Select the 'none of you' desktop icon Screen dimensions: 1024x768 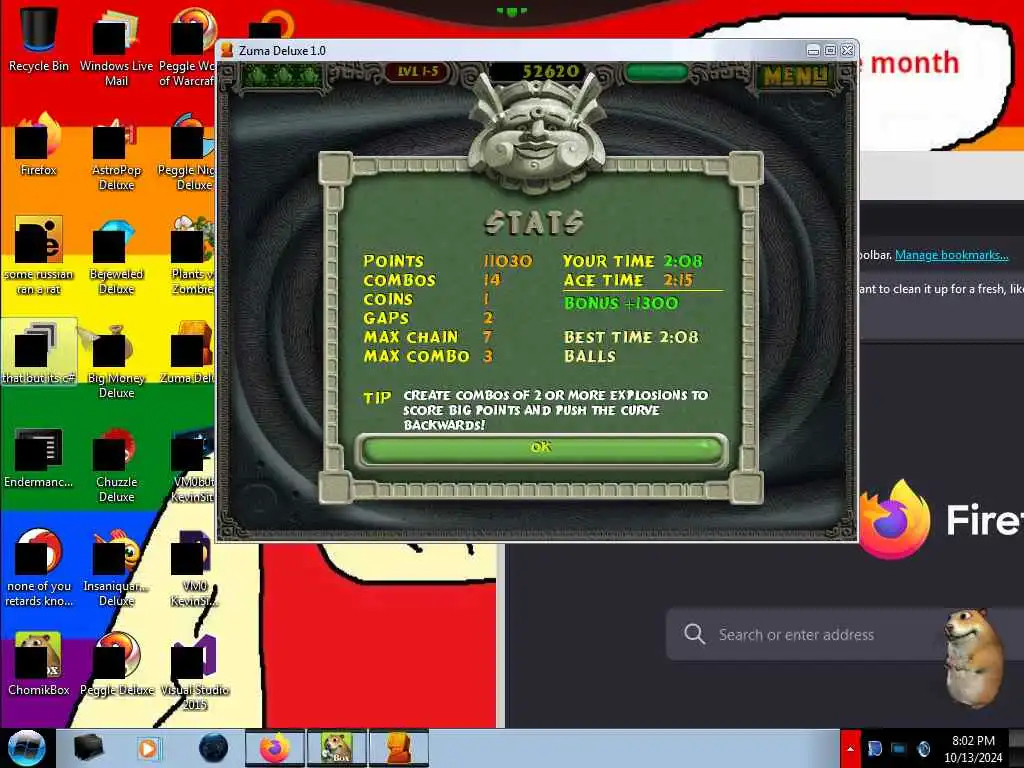coord(38,568)
